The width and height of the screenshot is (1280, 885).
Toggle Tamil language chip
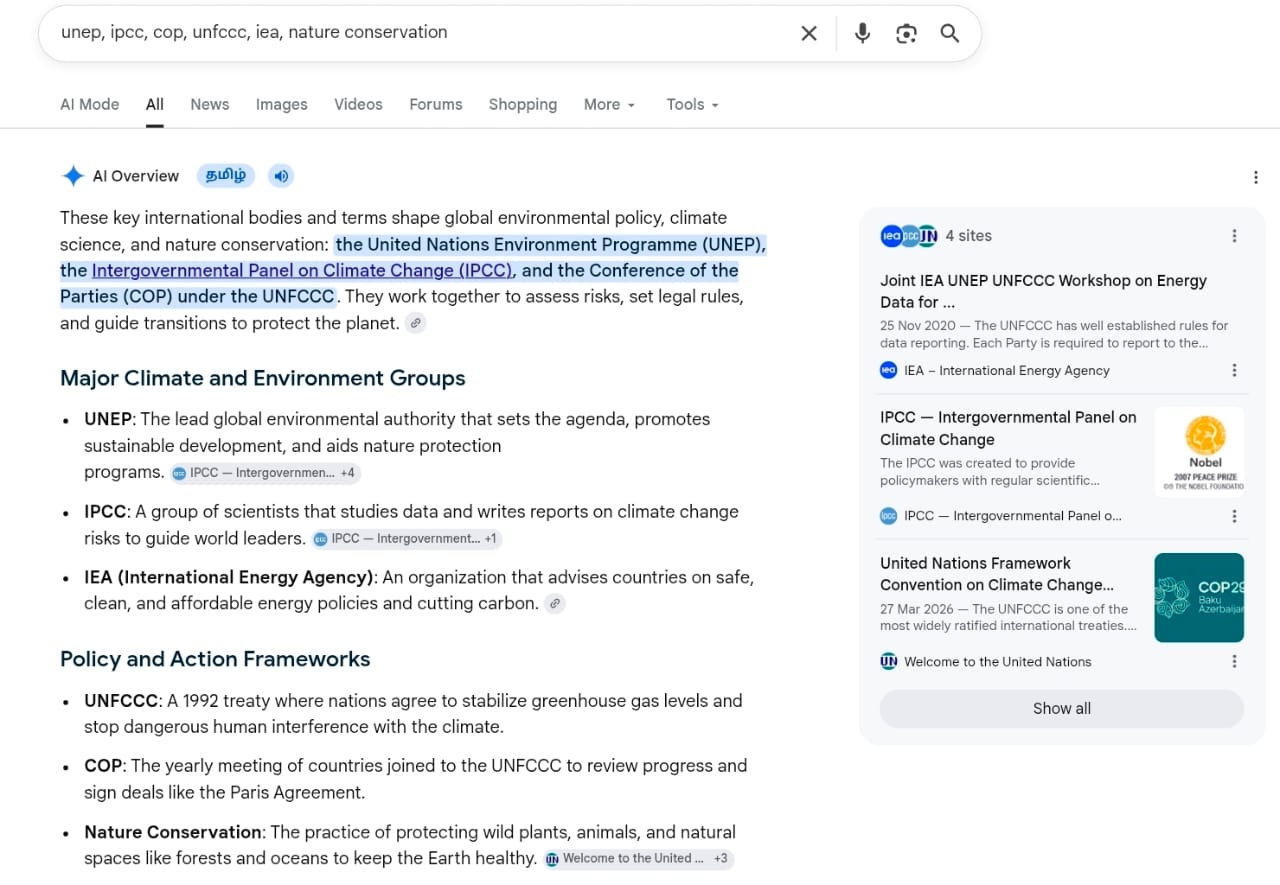225,176
